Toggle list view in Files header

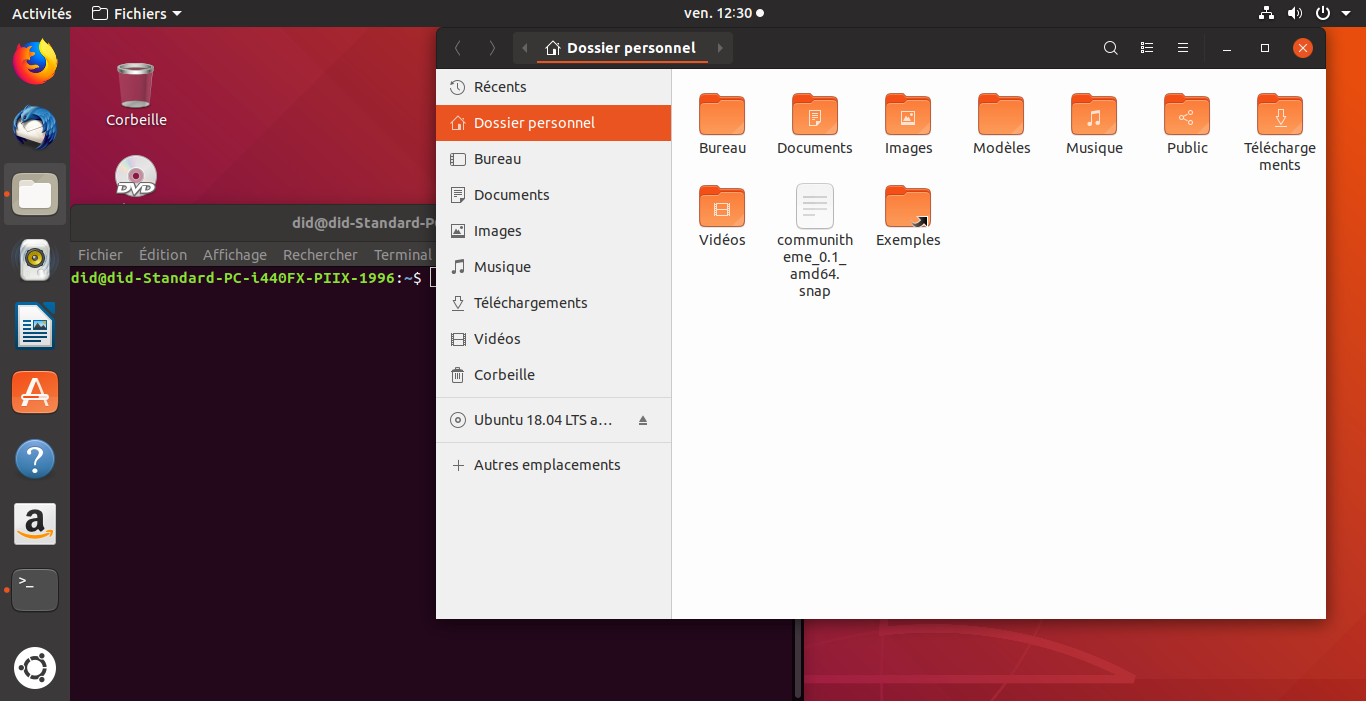(1147, 48)
